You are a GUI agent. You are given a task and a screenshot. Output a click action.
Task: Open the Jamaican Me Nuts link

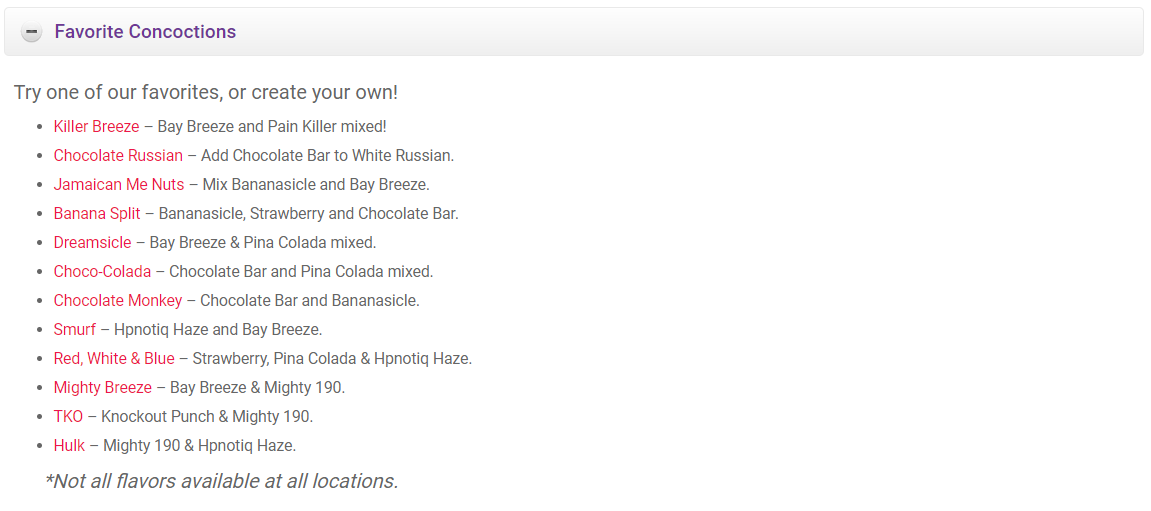click(x=119, y=185)
